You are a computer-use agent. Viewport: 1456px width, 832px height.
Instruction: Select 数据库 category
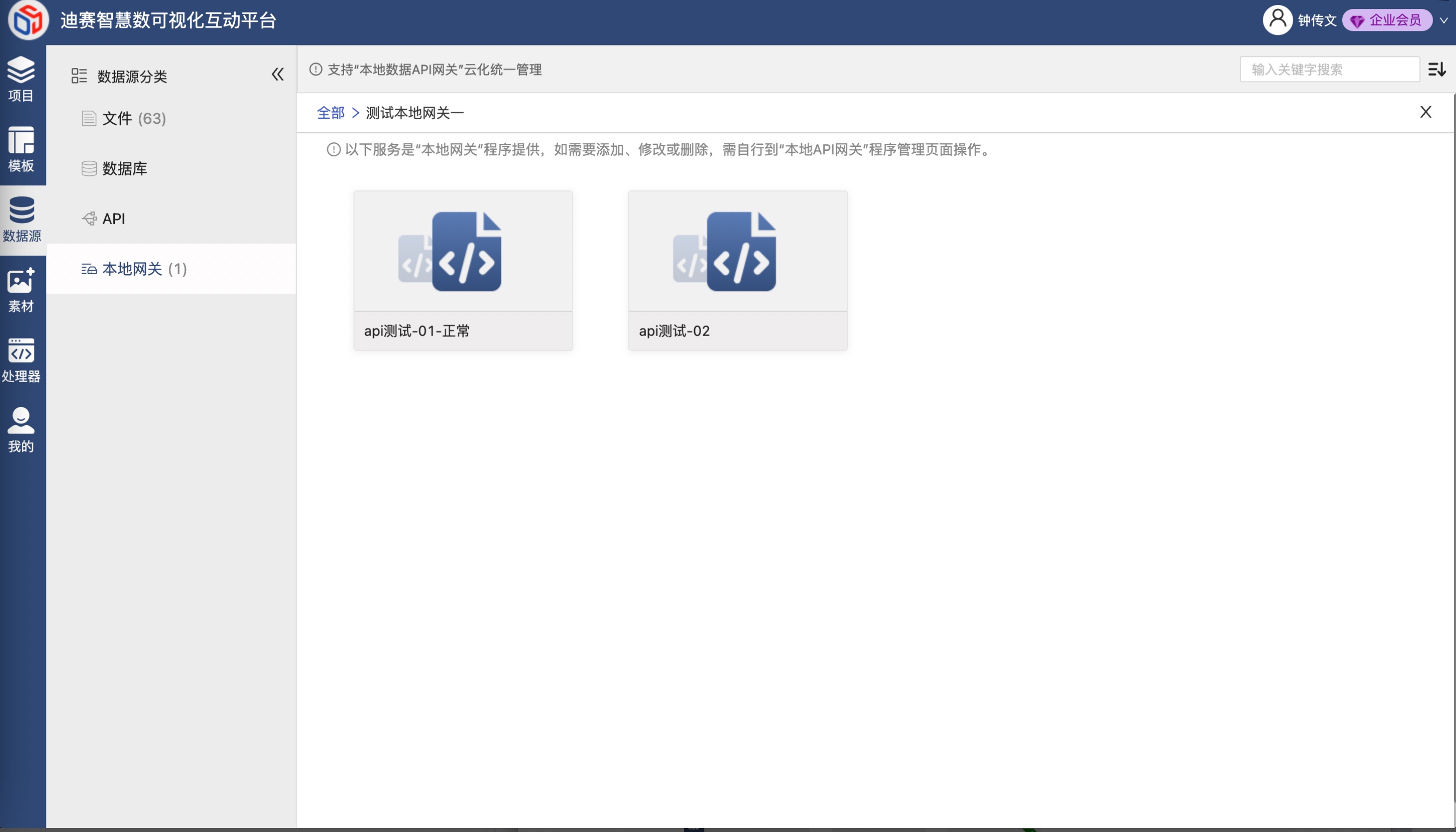tap(124, 169)
